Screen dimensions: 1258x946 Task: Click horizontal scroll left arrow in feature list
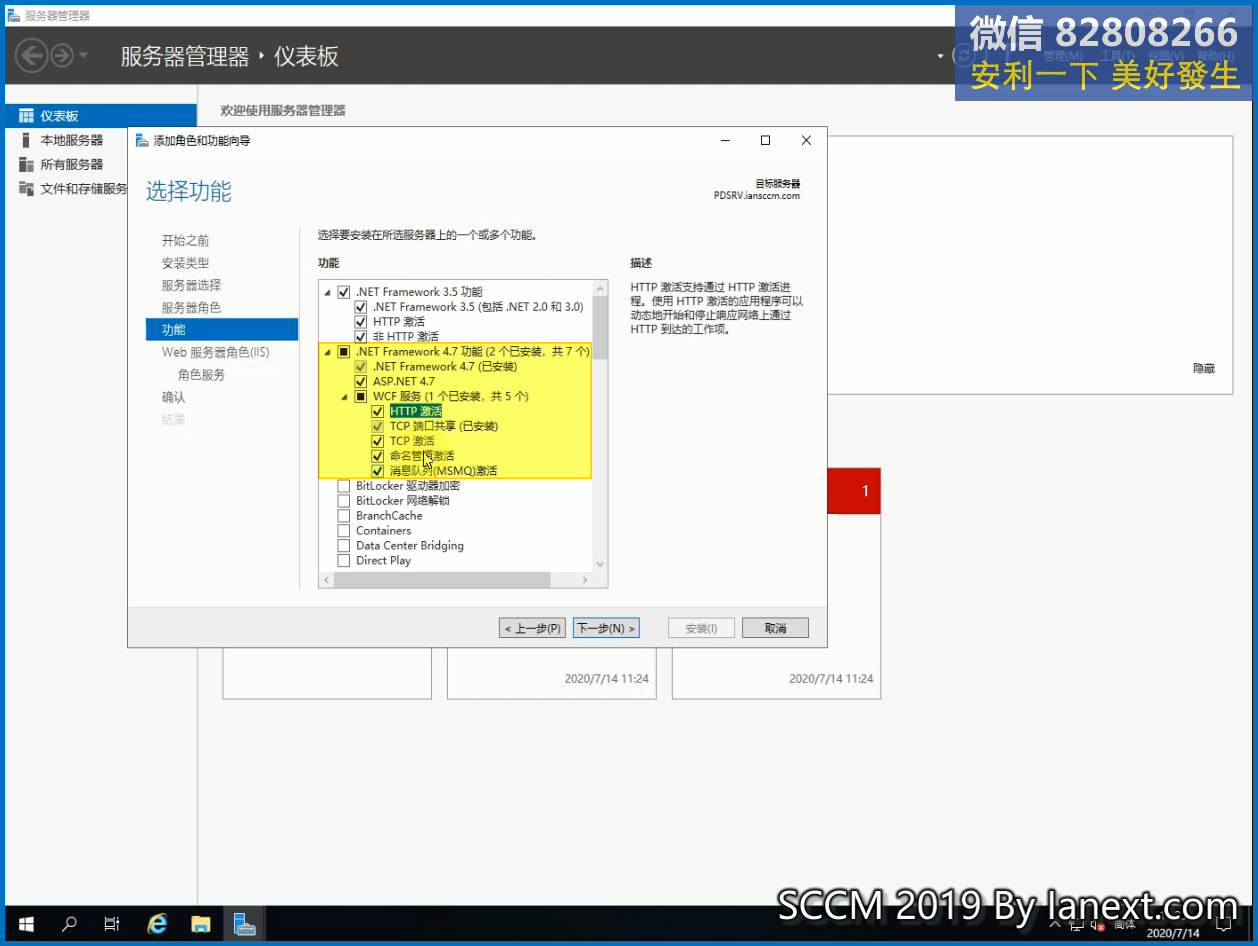coord(326,580)
